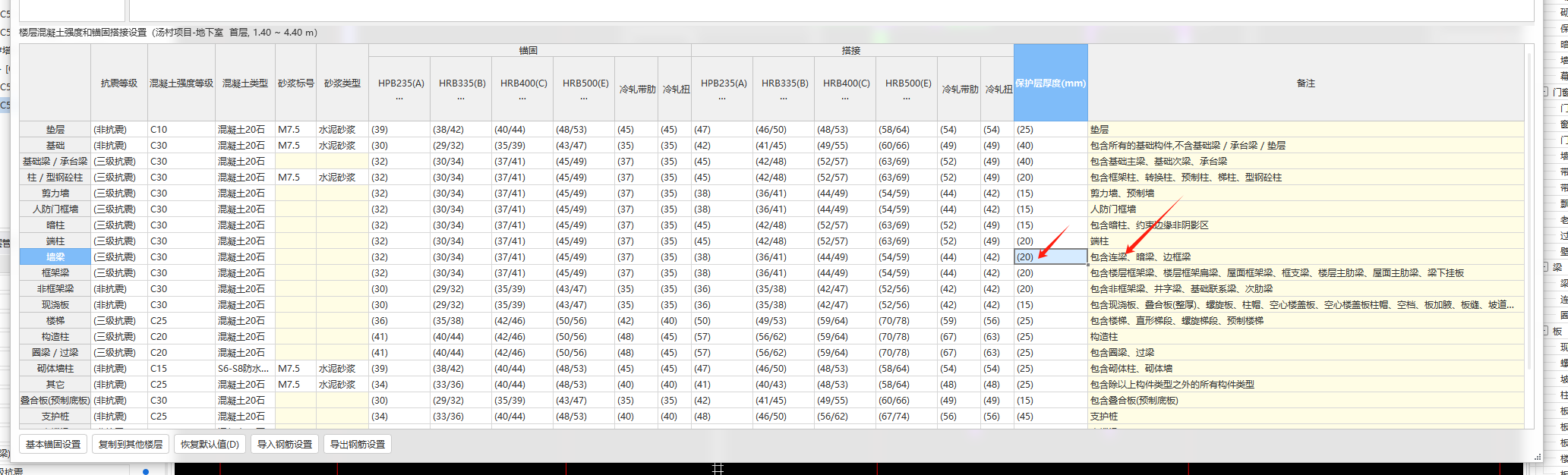This screenshot has height=475, width=1568.
Task: Select the 保护层厚度(mm) column header
Action: [x=1051, y=83]
